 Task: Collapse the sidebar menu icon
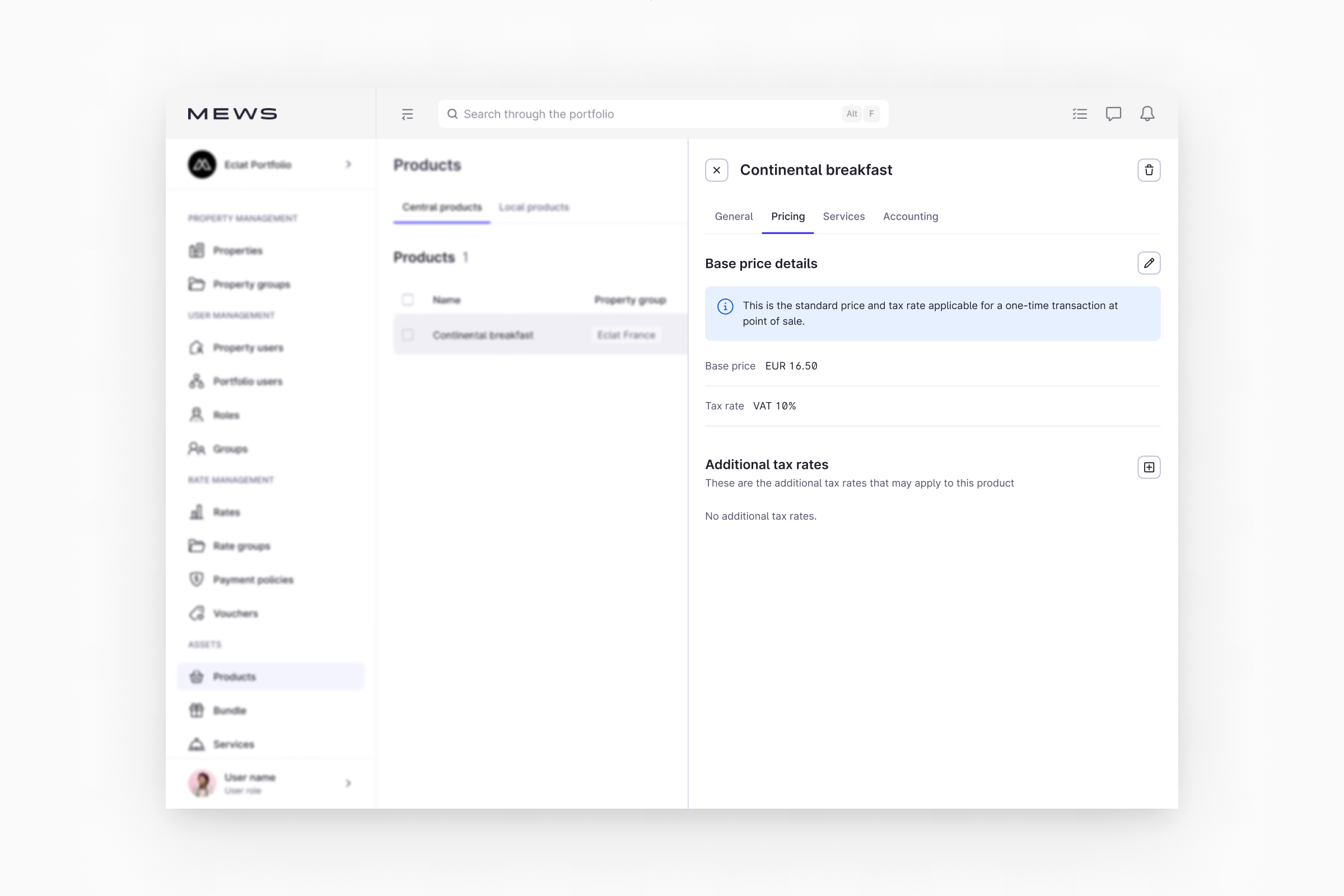(x=408, y=114)
